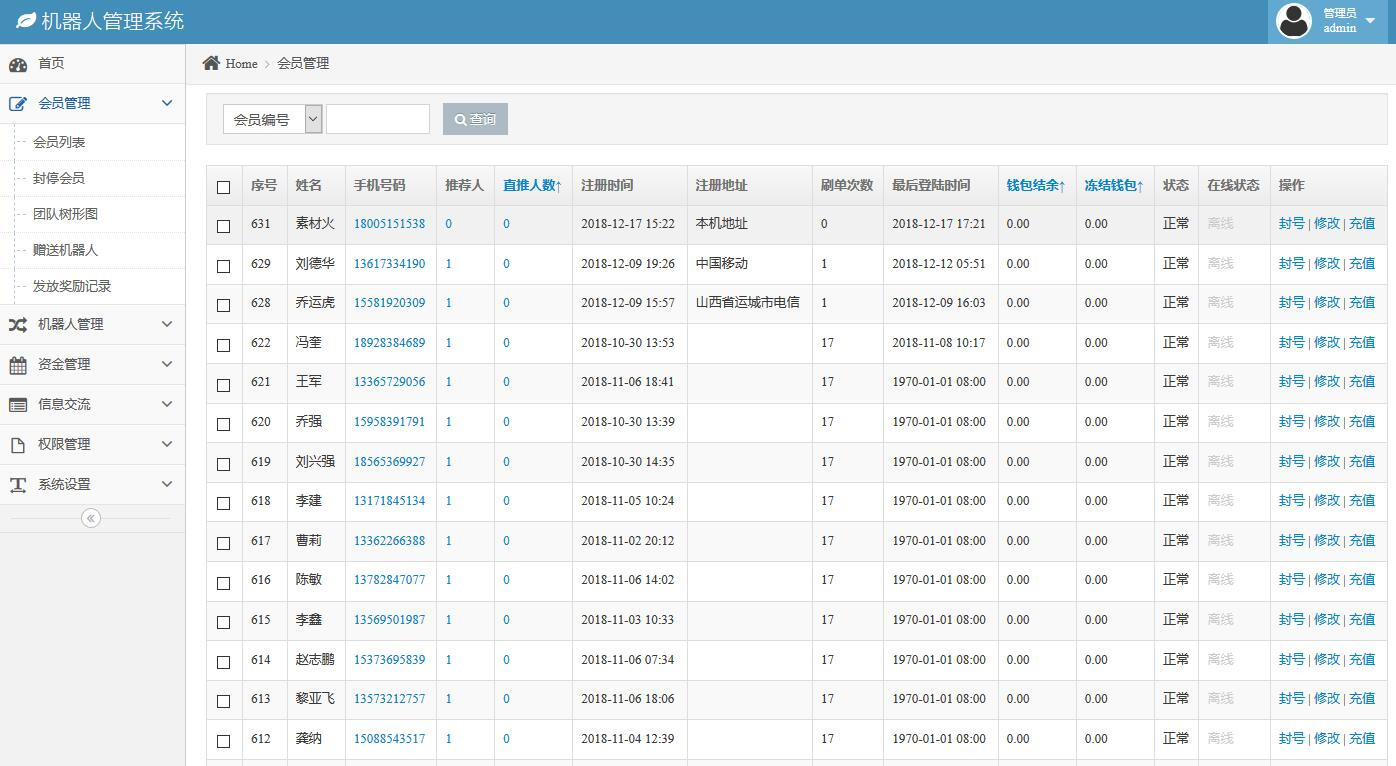Click the calendar icon beside 资金管理

pos(18,365)
